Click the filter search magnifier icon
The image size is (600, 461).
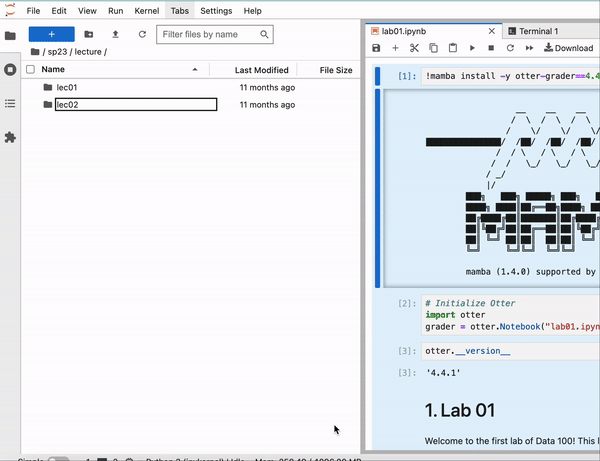tap(264, 34)
